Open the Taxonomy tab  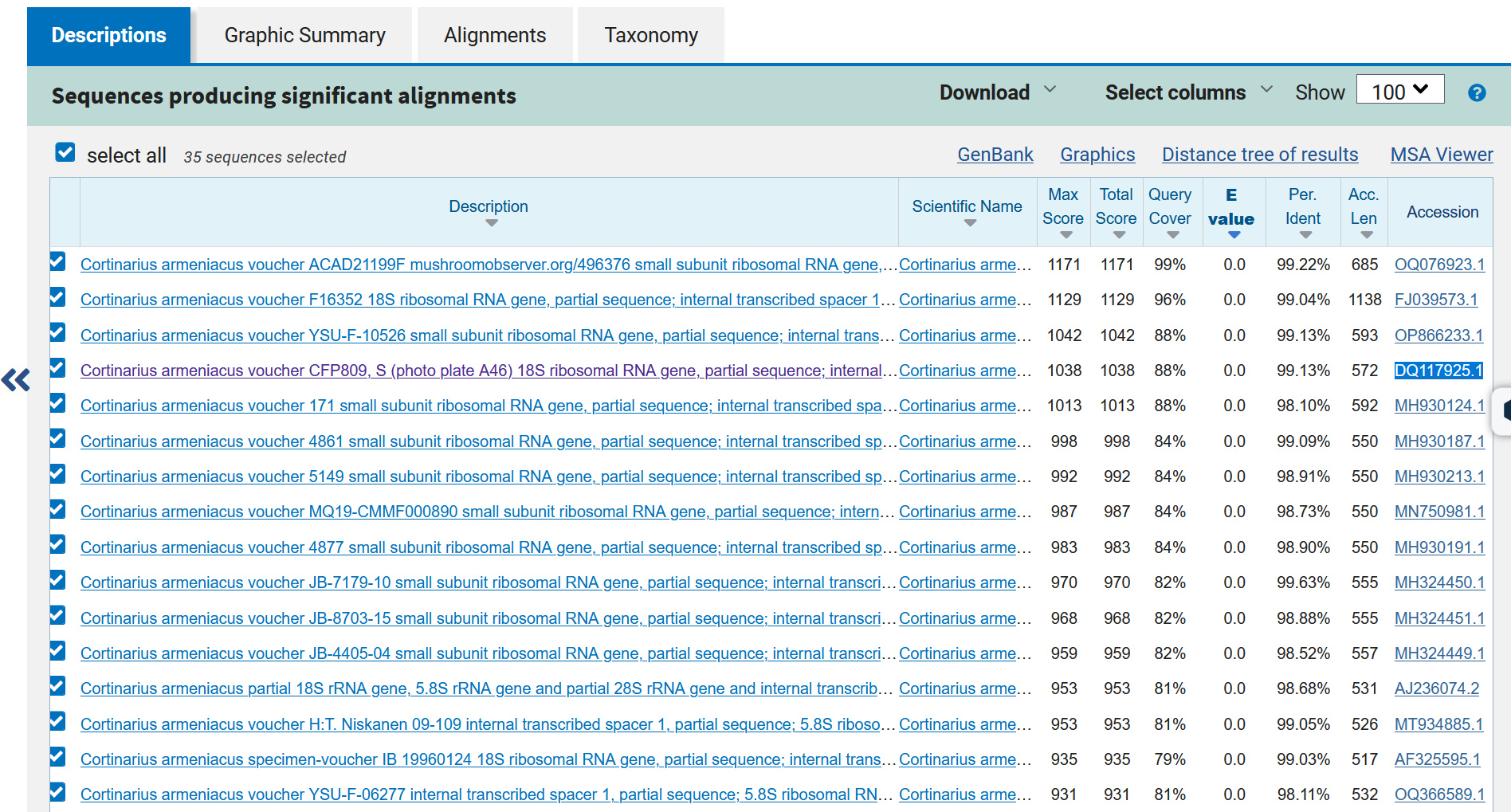[x=650, y=35]
